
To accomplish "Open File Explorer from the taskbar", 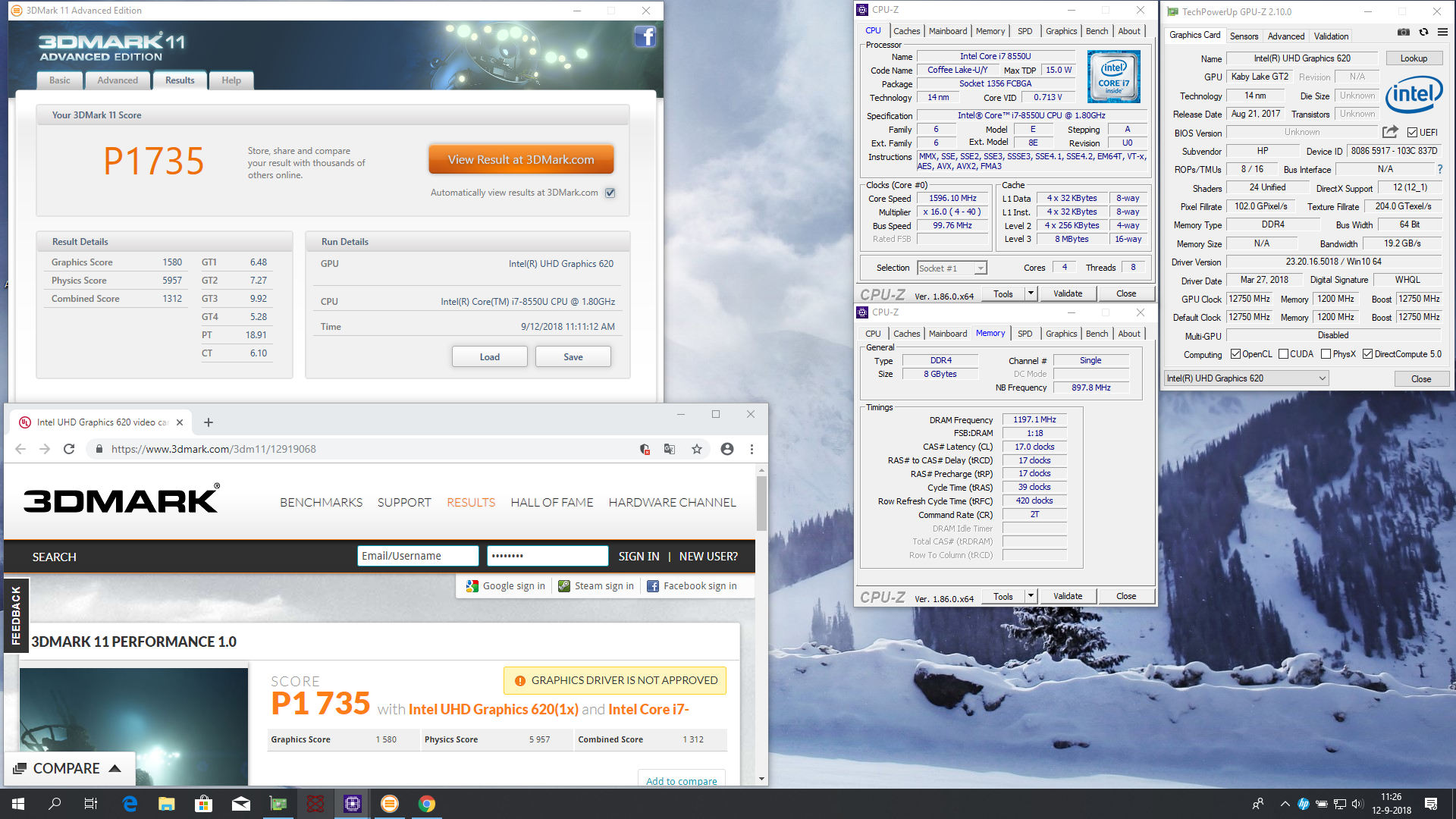I will coord(167,804).
